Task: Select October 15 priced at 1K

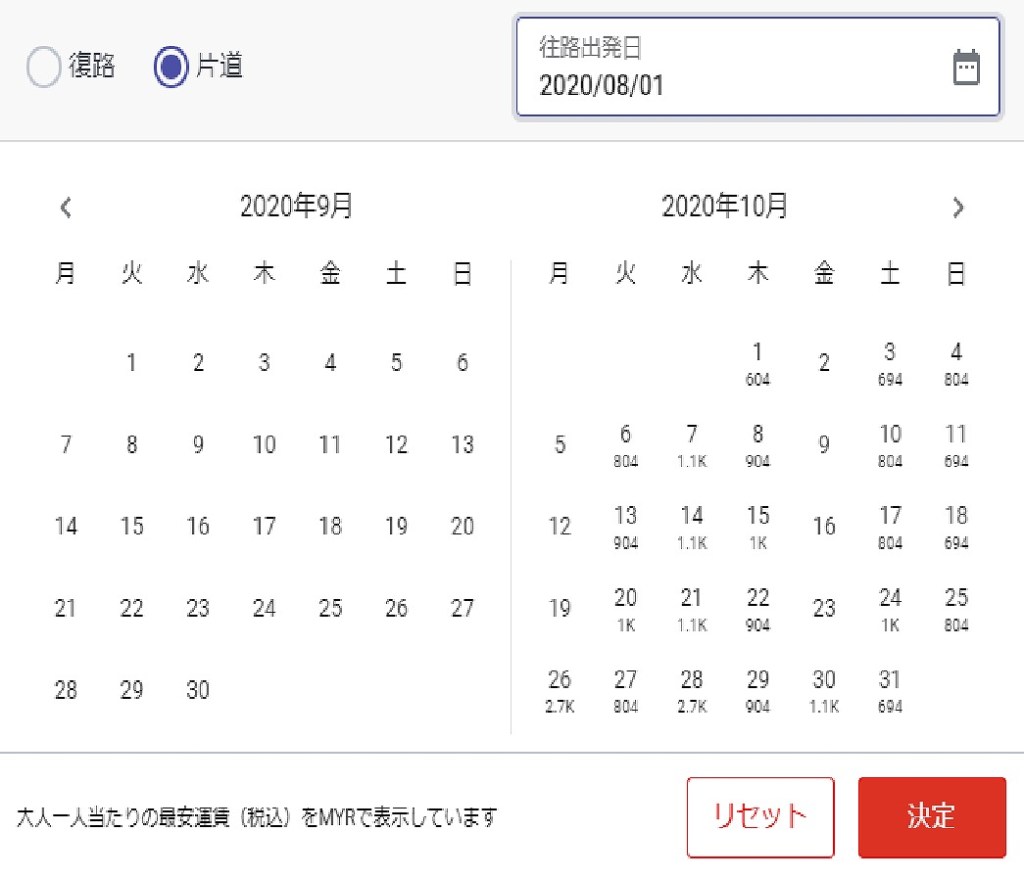Action: [x=758, y=527]
